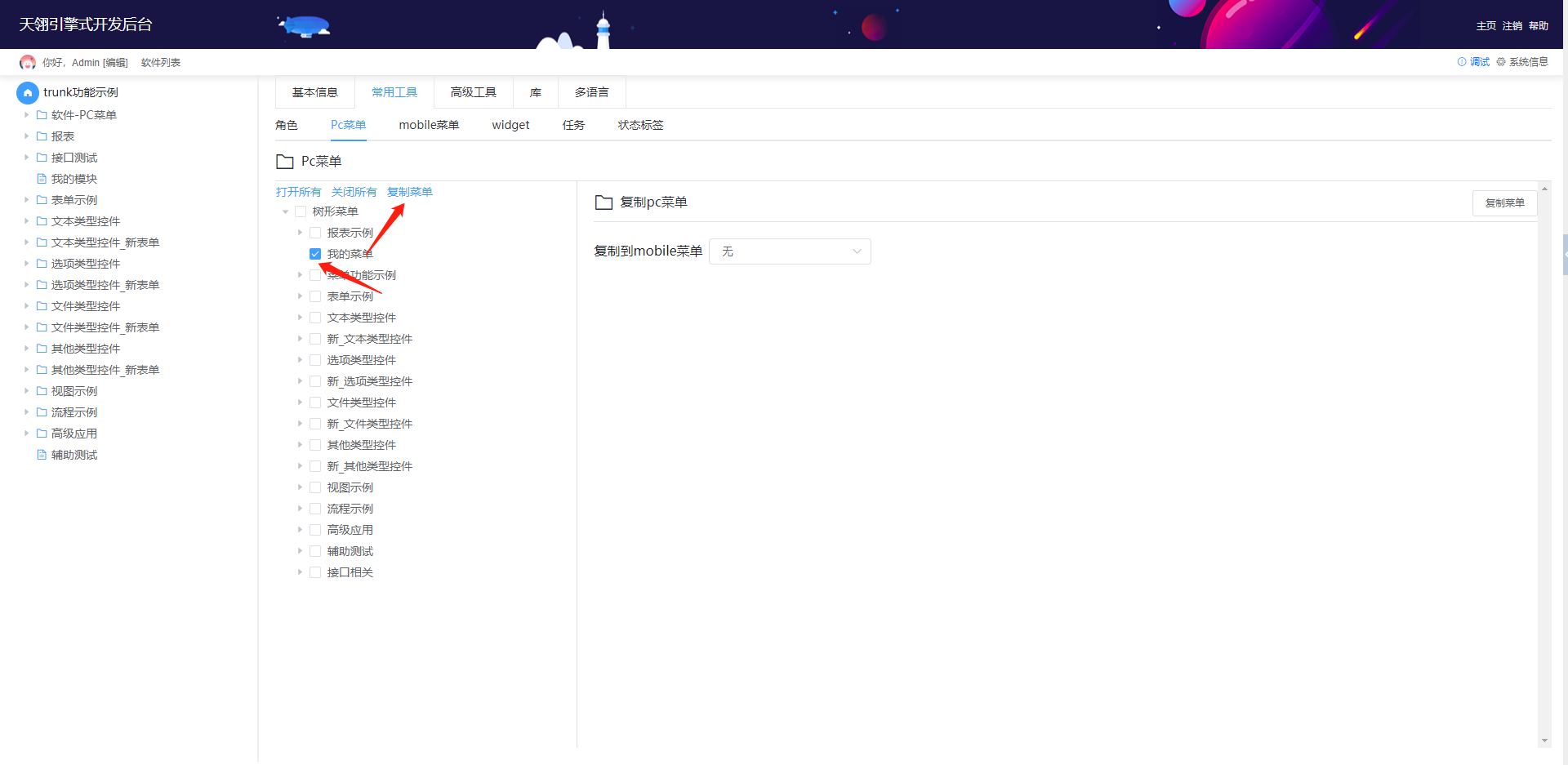Click the folder icon beside 报表
1568x765 pixels.
click(42, 136)
